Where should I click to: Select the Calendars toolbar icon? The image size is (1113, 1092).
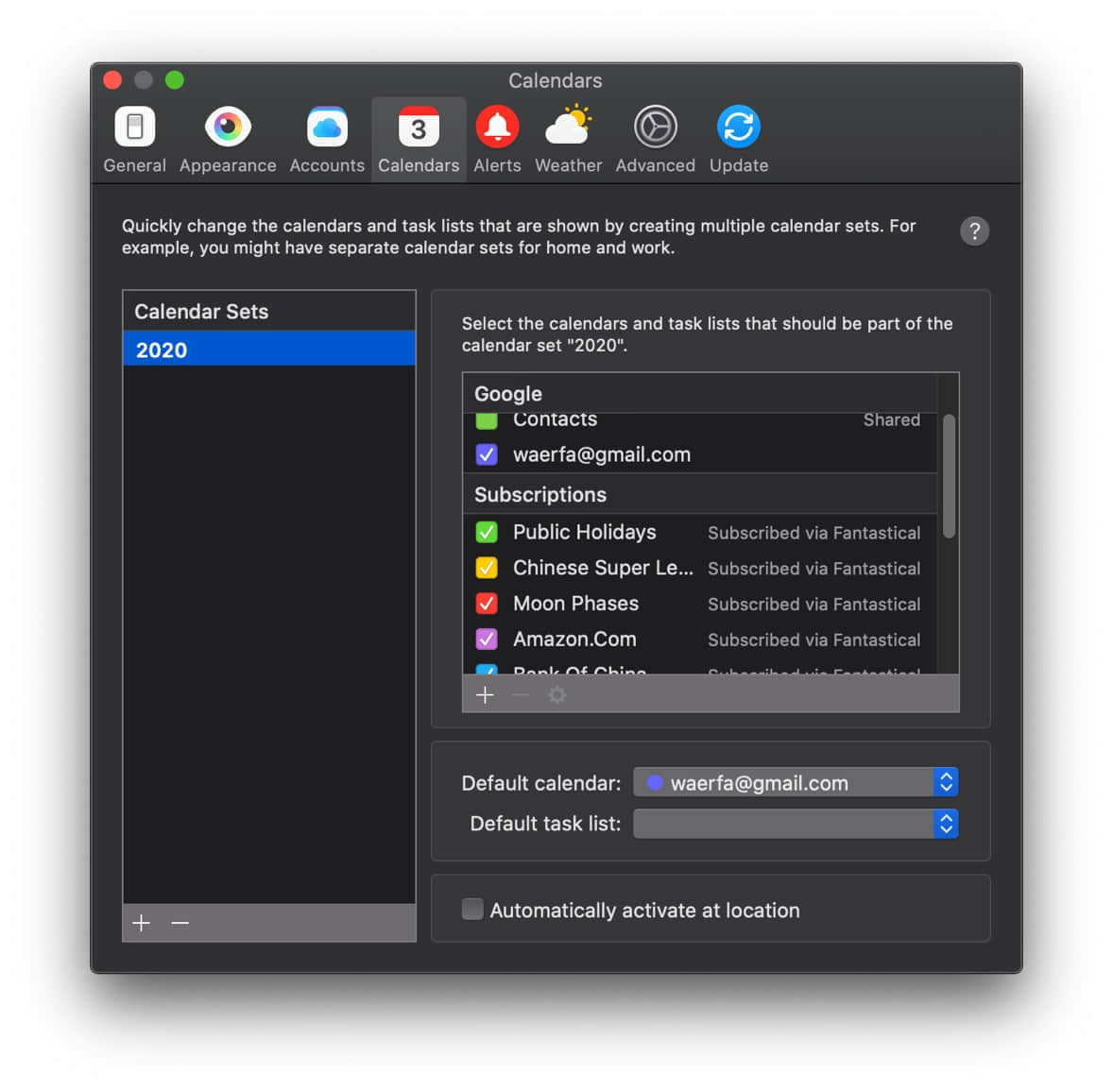pyautogui.click(x=419, y=127)
